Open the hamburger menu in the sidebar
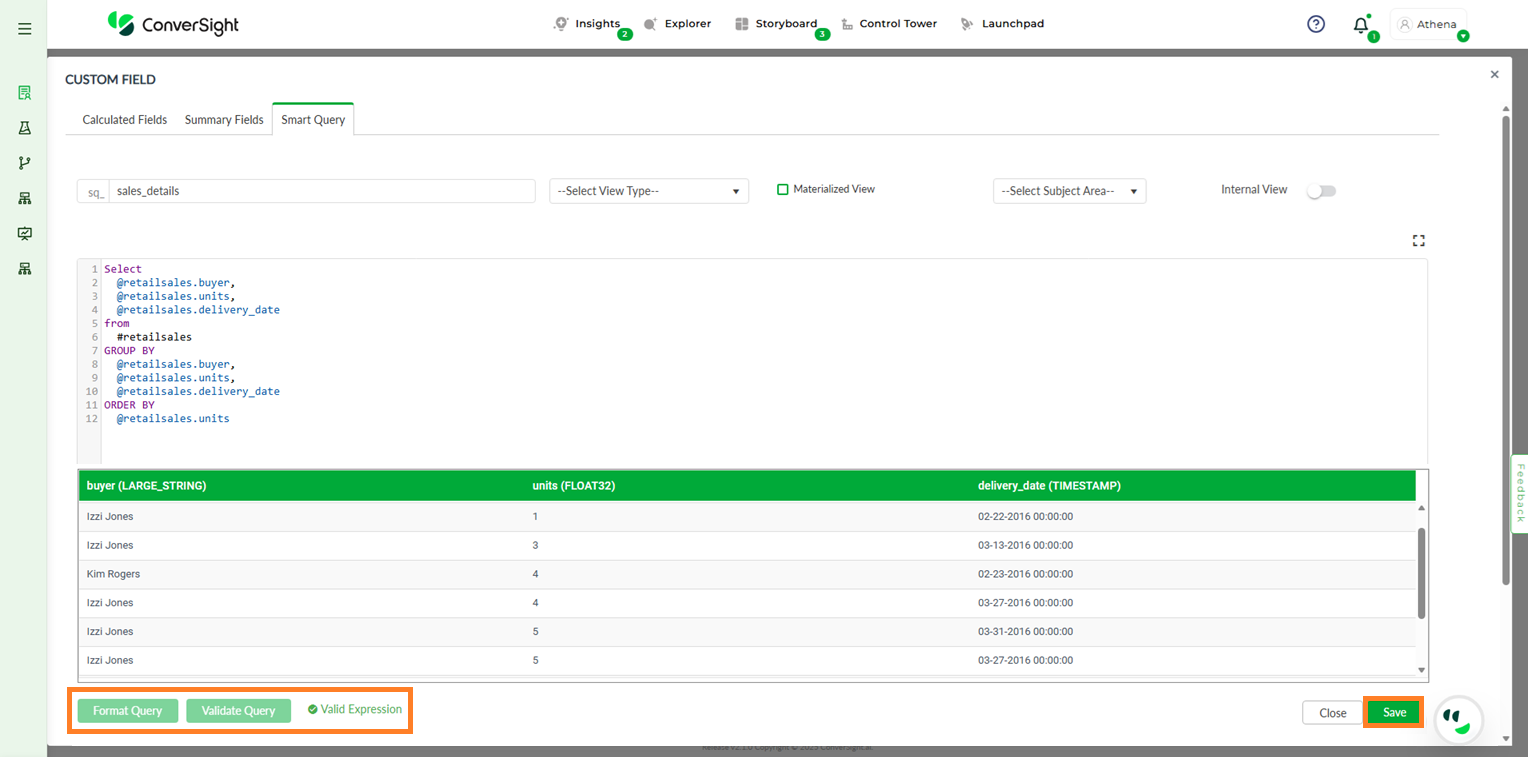This screenshot has width=1528, height=757. coord(25,29)
